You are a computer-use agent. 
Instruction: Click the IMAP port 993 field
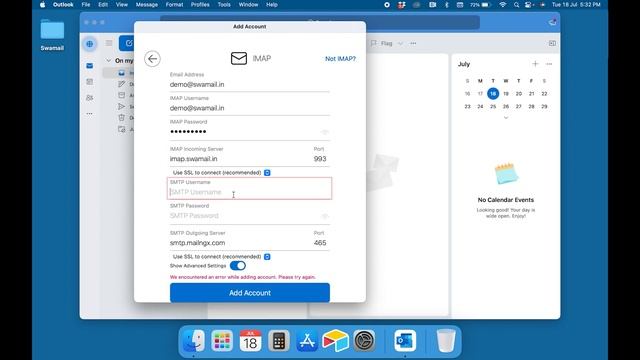320,159
